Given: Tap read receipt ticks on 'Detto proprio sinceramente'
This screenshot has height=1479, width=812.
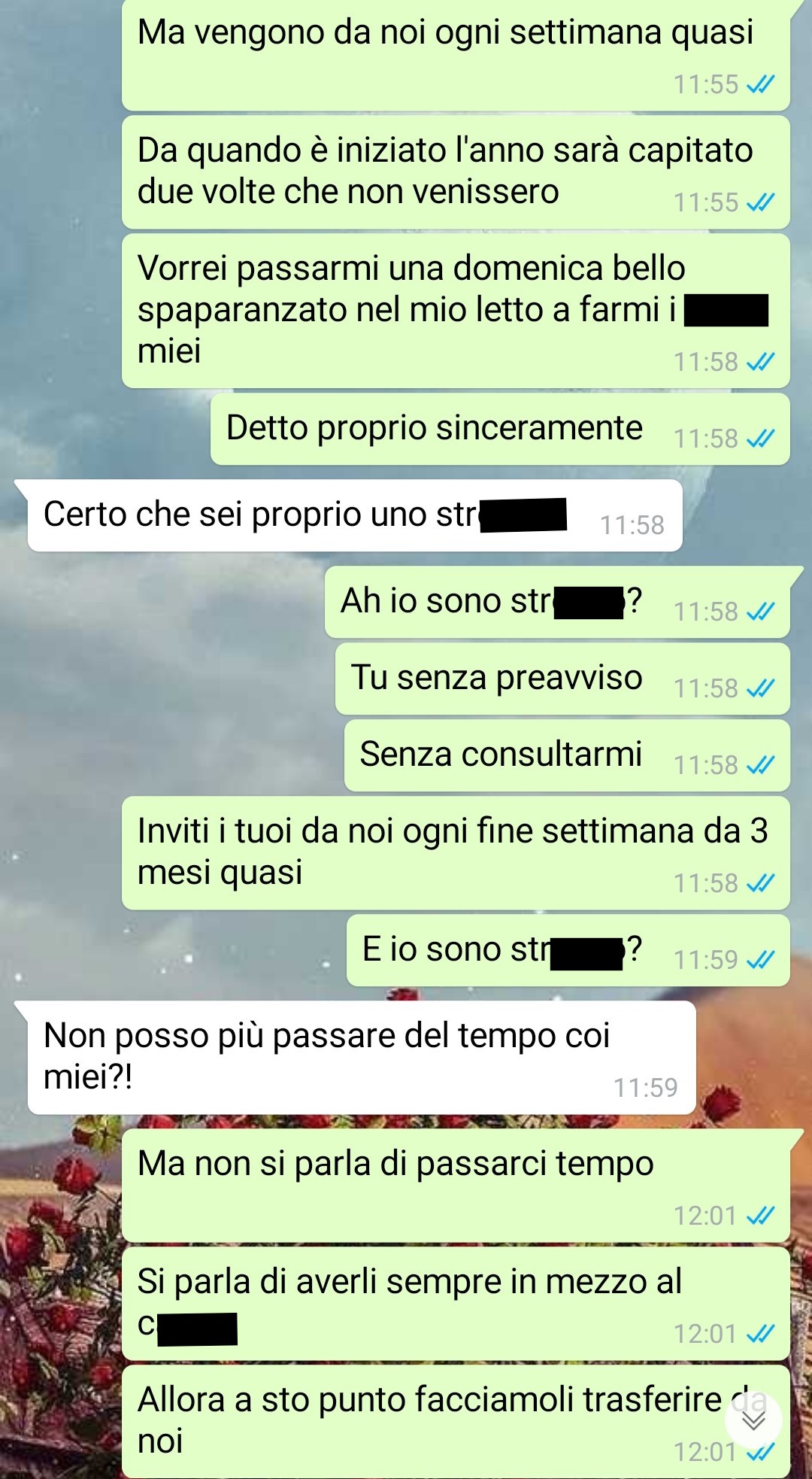Looking at the screenshot, I should point(760,439).
